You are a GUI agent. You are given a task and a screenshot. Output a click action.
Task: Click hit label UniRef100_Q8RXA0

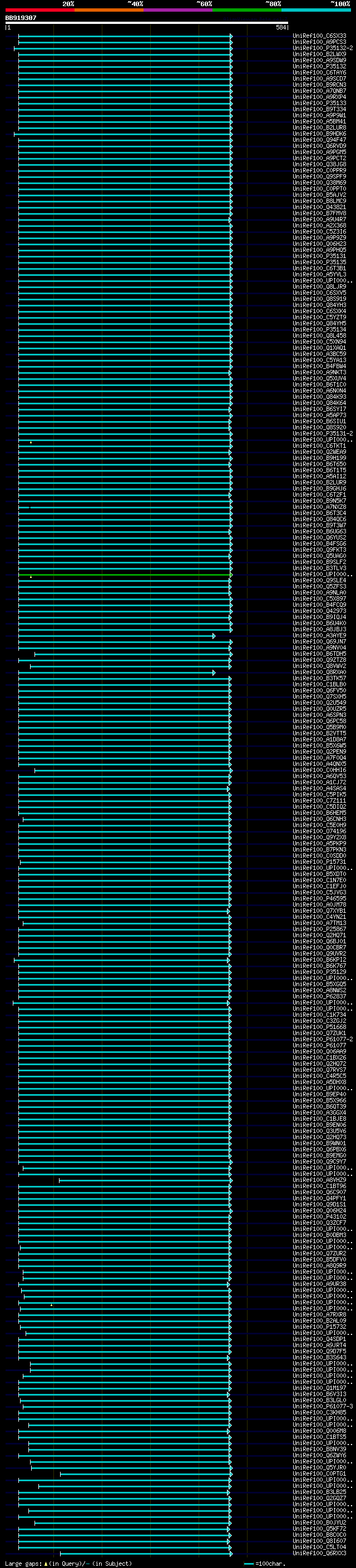pyautogui.click(x=319, y=672)
